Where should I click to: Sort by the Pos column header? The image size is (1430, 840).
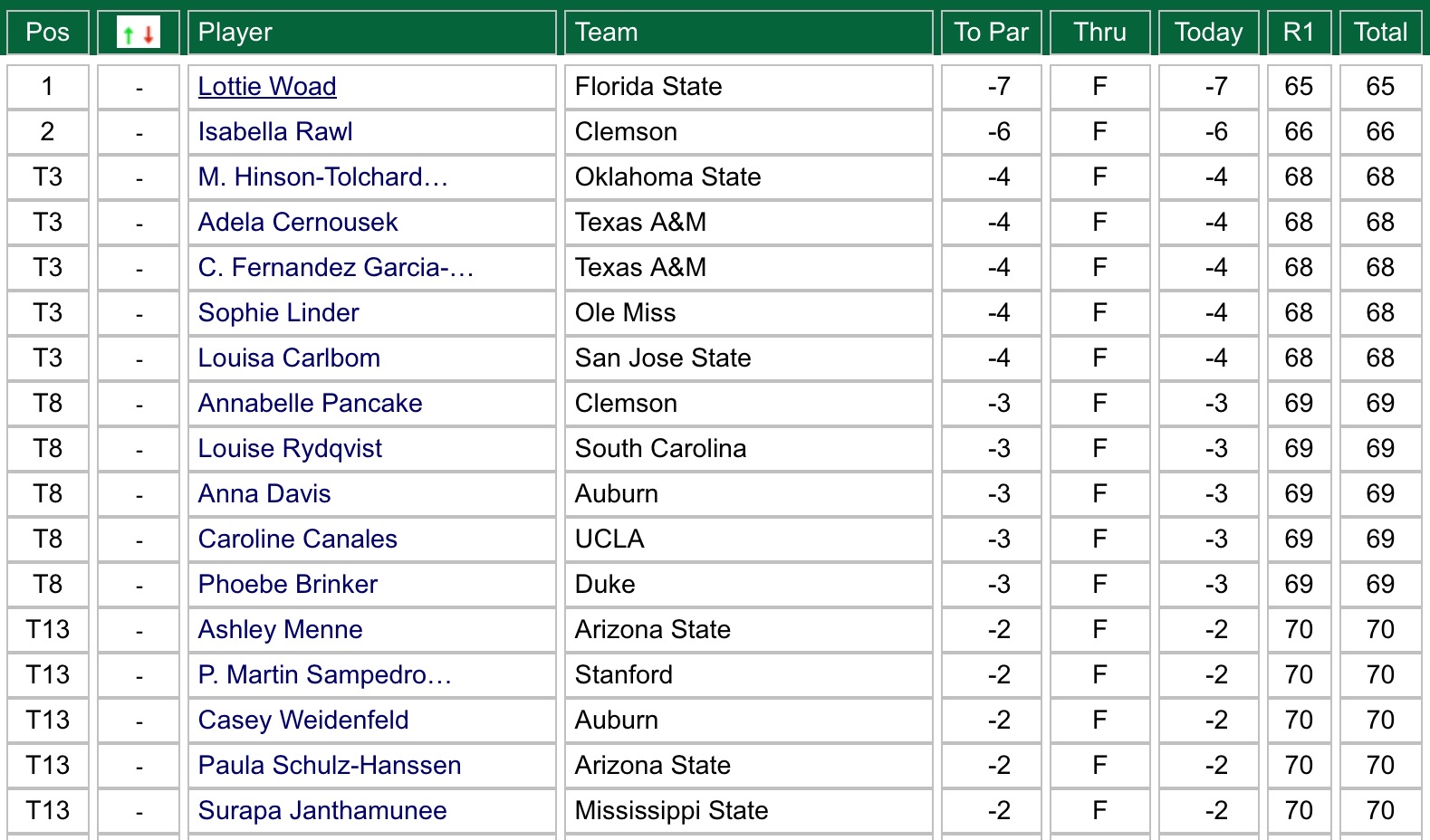[48, 33]
